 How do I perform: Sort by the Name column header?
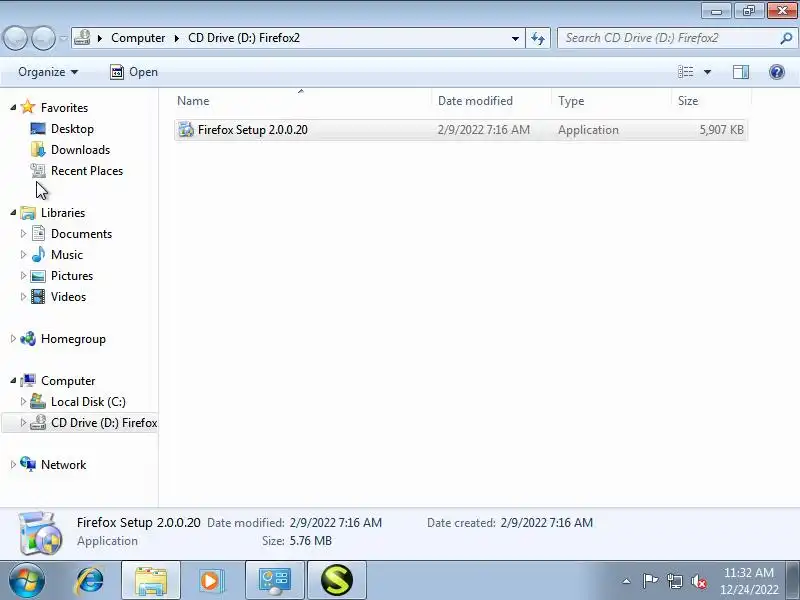tap(303, 101)
